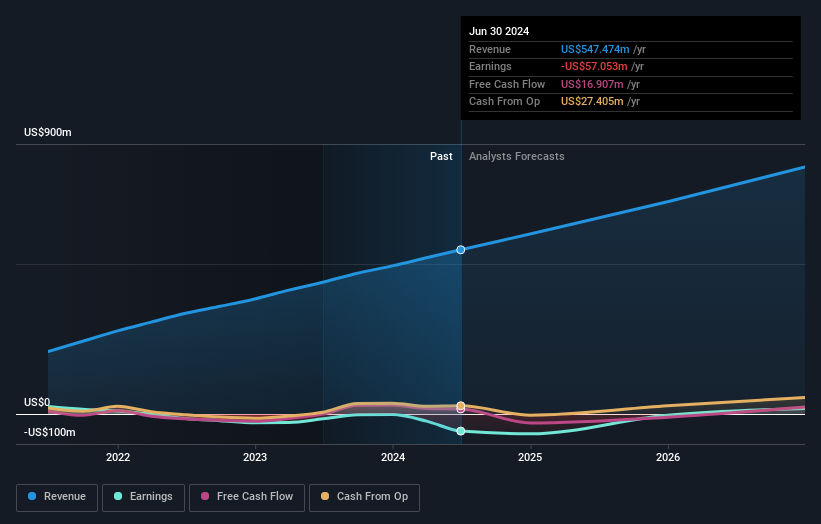Toggle the Free Cash Flow legend button
This screenshot has width=821, height=524.
[247, 497]
